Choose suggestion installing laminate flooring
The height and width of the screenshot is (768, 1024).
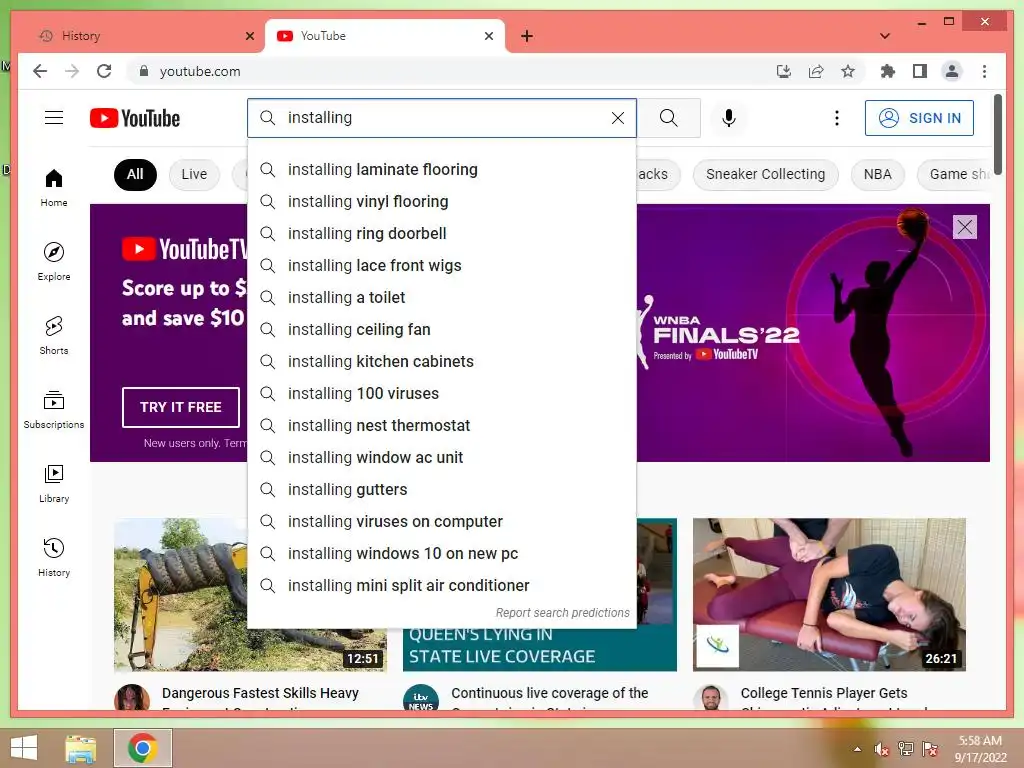442,170
